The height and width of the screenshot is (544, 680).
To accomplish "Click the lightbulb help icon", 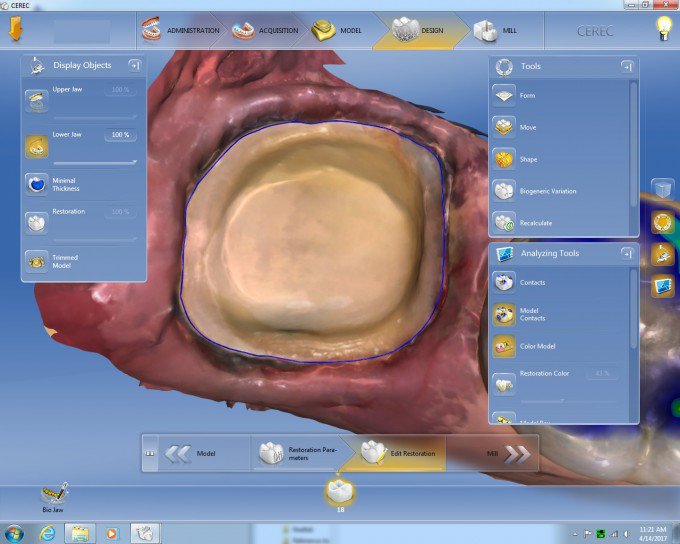I will point(664,29).
